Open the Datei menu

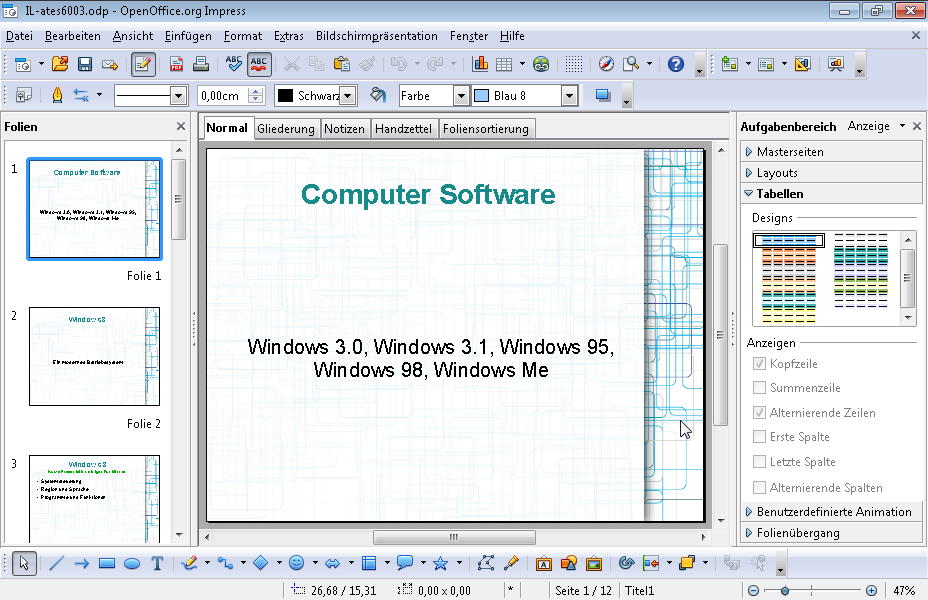19,36
